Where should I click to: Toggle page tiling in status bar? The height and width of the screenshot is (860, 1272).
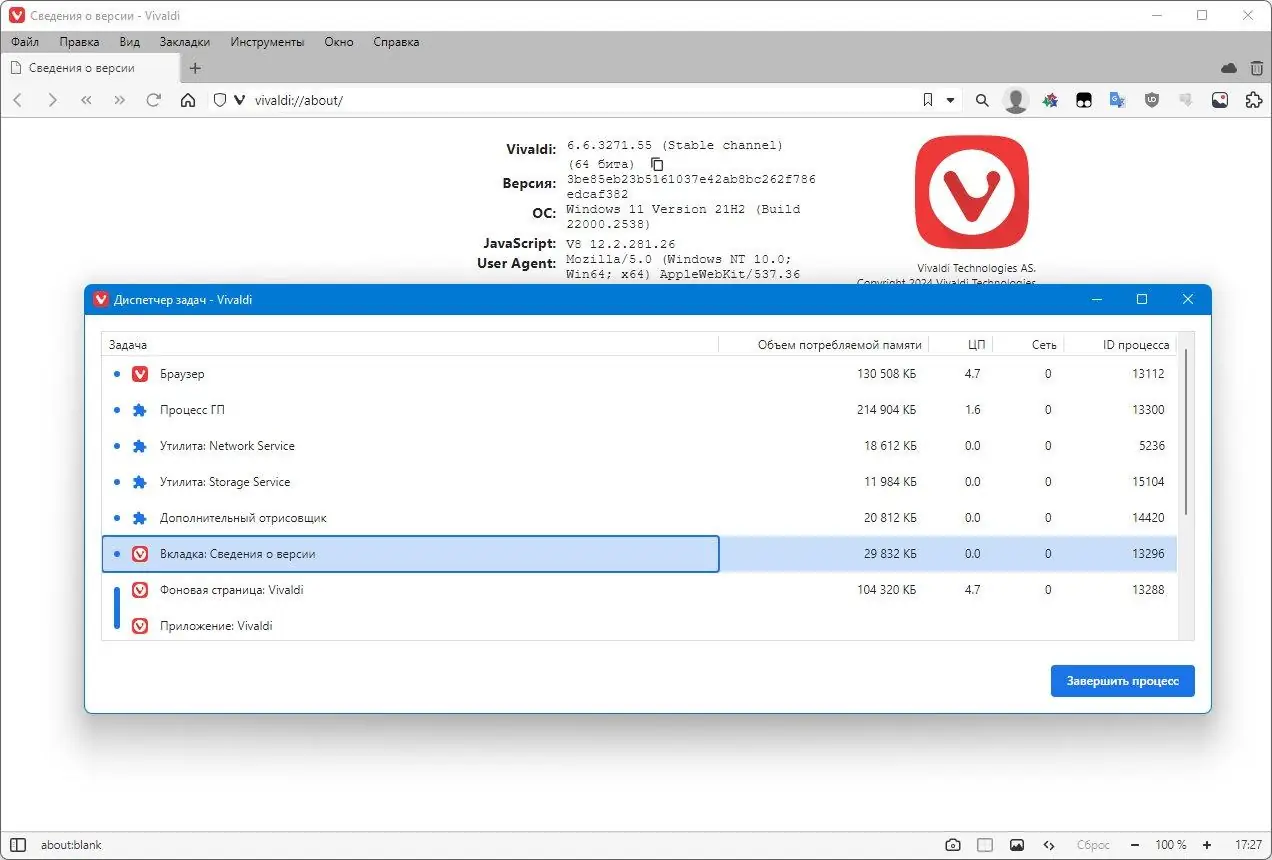tap(985, 845)
